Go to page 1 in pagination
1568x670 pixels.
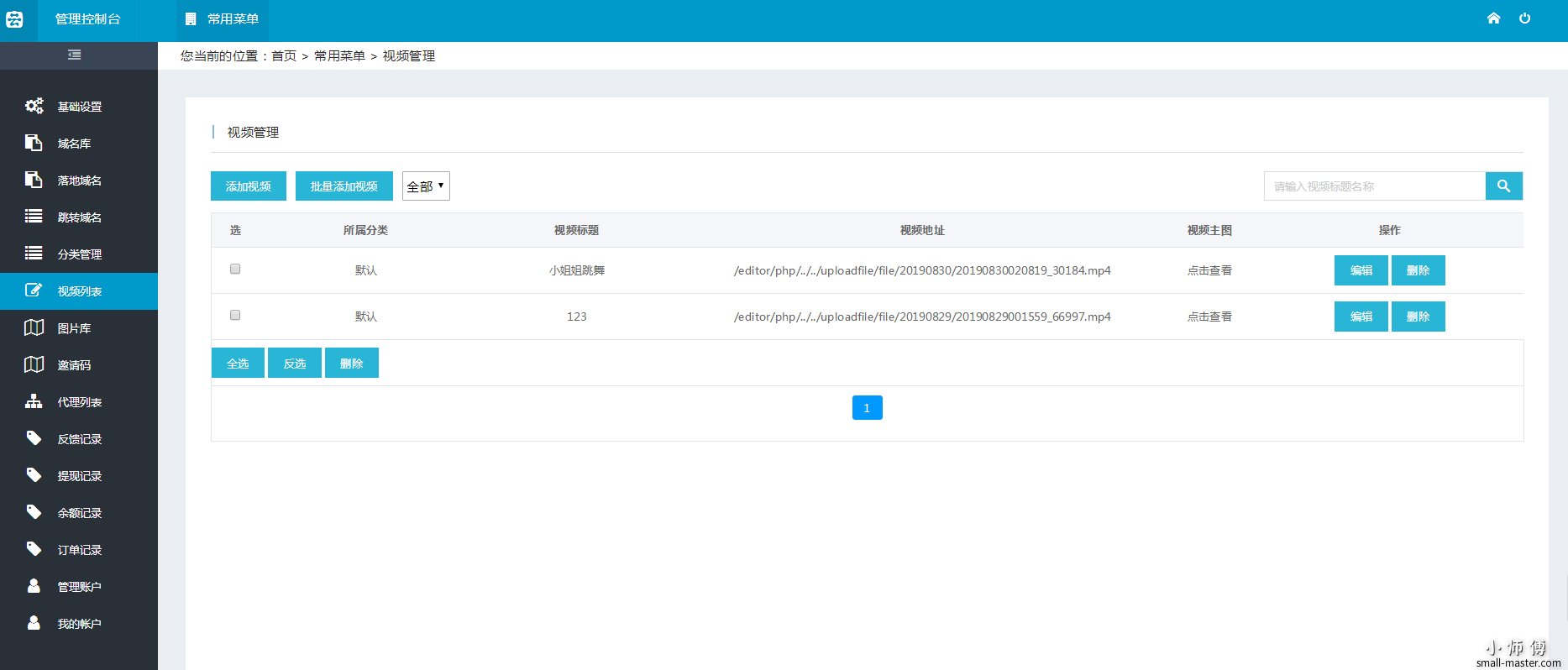[868, 408]
